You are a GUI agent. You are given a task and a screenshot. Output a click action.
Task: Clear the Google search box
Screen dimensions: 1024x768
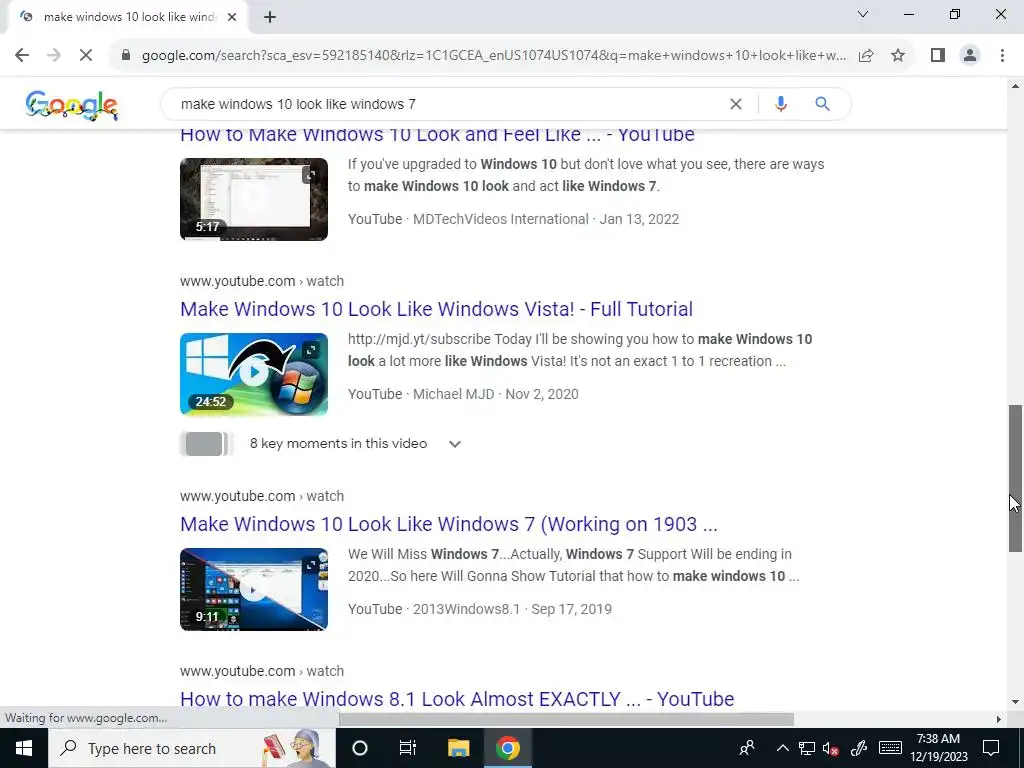(x=735, y=104)
